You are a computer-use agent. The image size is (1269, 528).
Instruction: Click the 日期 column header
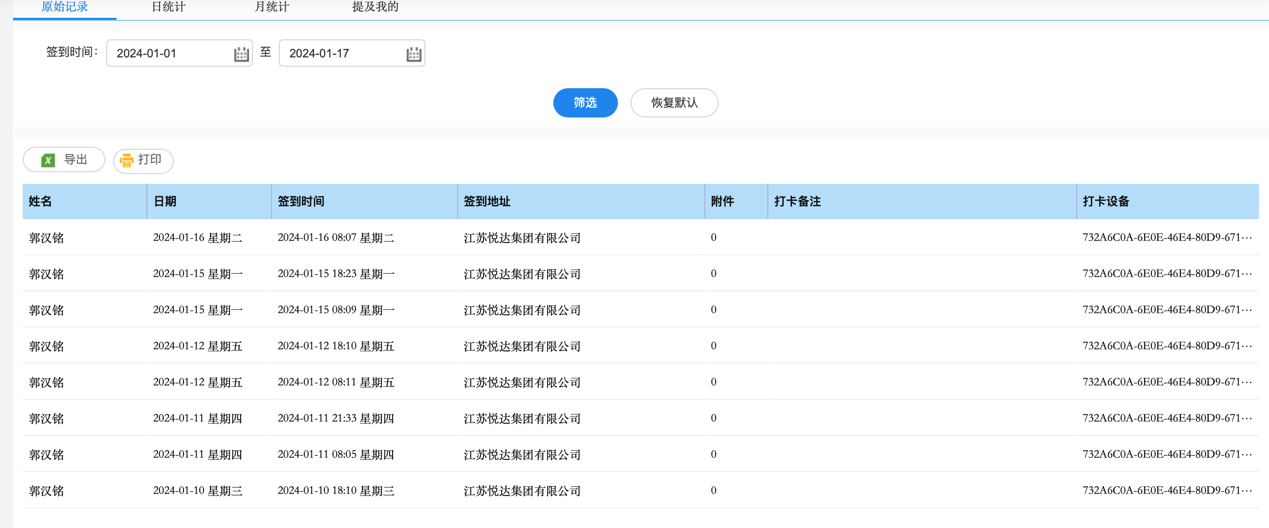pyautogui.click(x=209, y=201)
